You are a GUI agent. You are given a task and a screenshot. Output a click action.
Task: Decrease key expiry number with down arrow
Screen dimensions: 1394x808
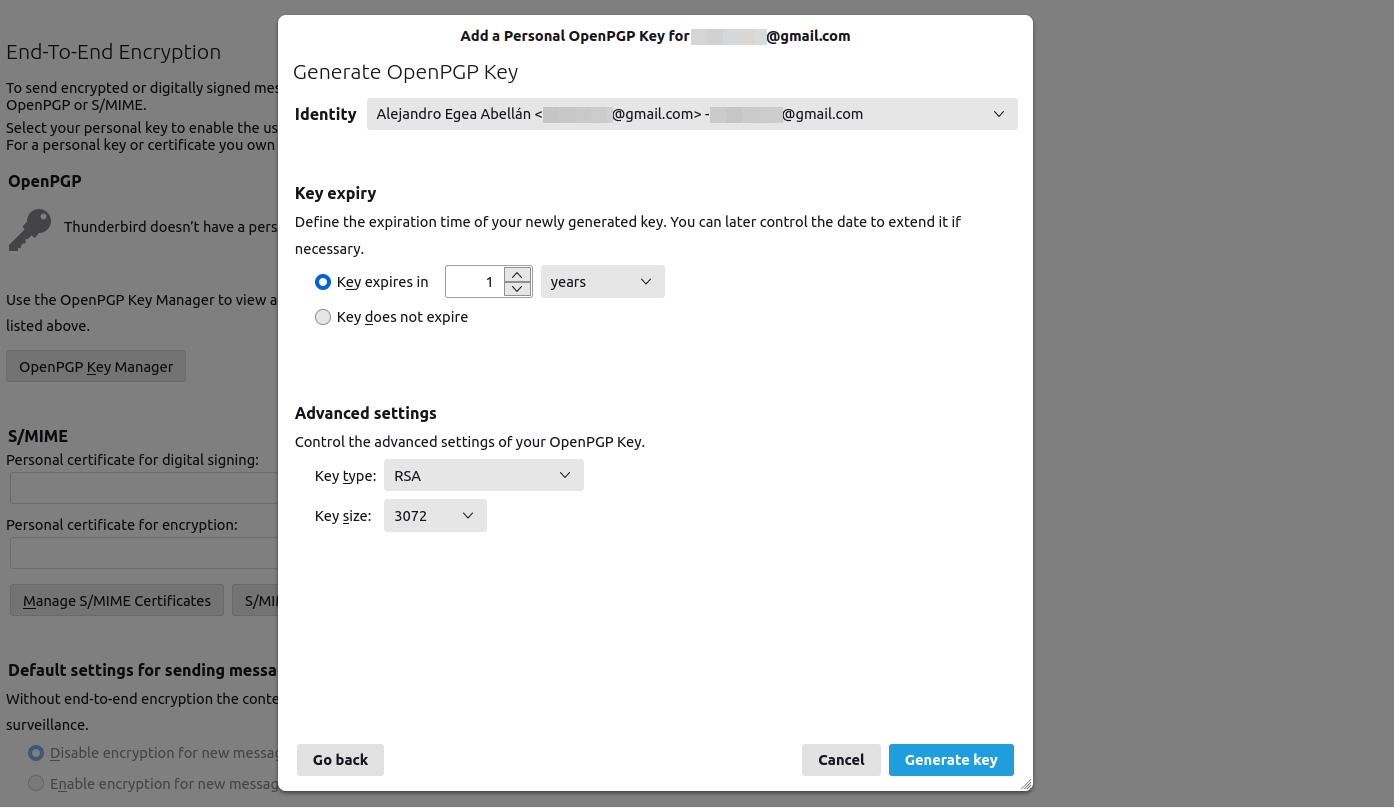(517, 289)
